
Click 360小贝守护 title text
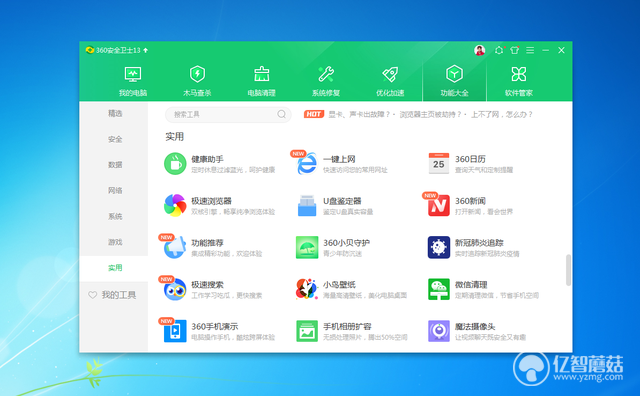click(347, 243)
